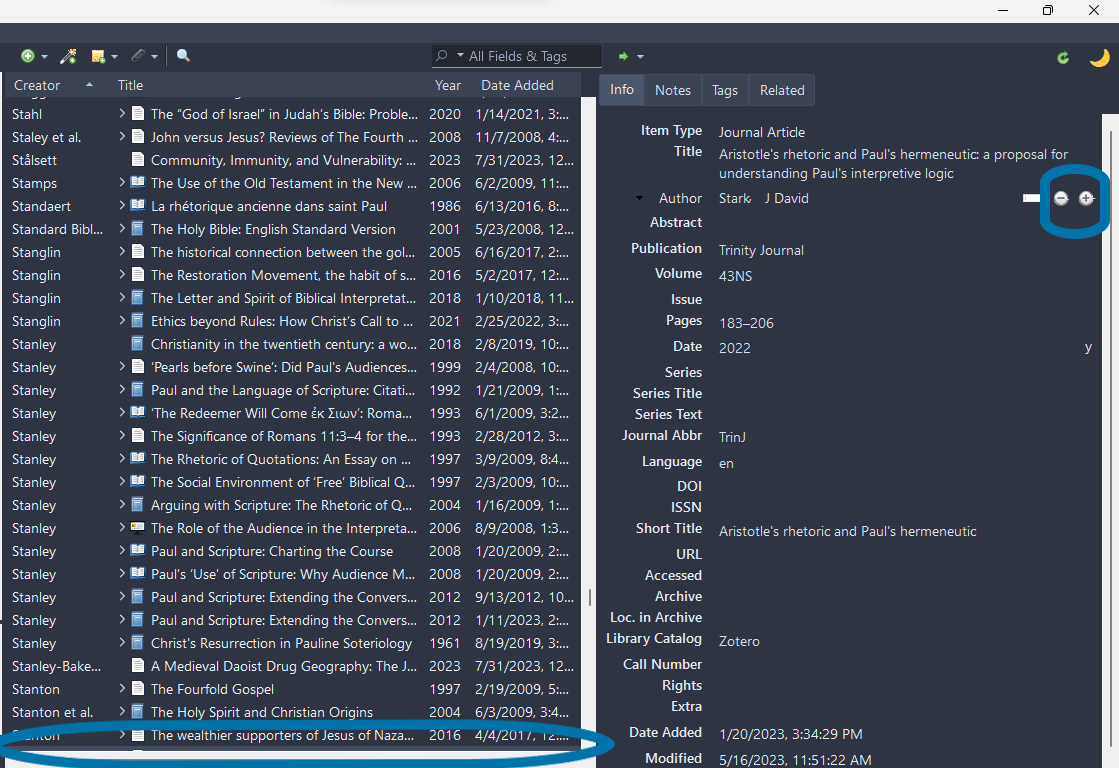Switch to the Notes tab
Image resolution: width=1119 pixels, height=768 pixels.
pyautogui.click(x=673, y=90)
